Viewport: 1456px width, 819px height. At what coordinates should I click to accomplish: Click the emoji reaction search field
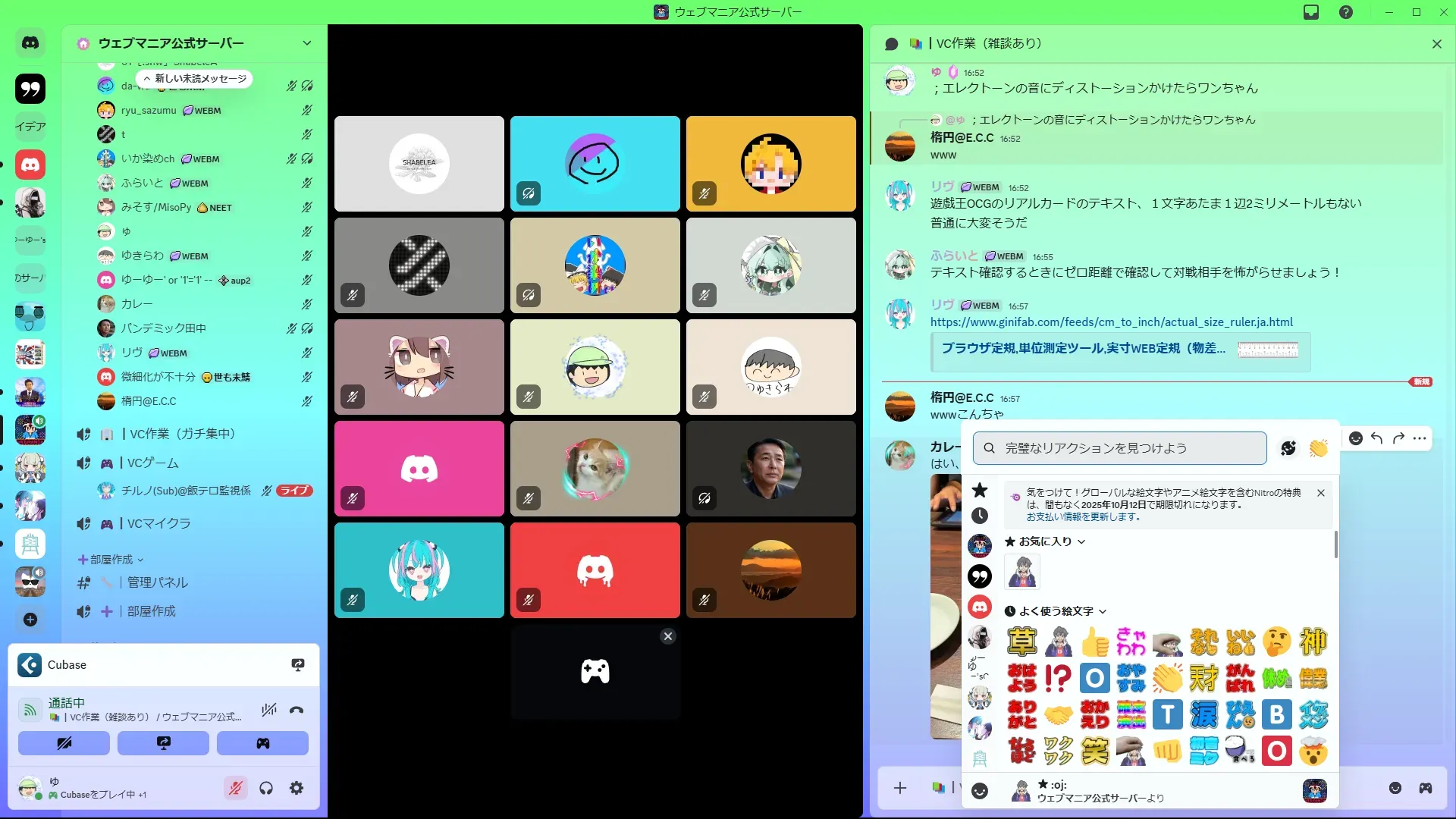coord(1119,448)
